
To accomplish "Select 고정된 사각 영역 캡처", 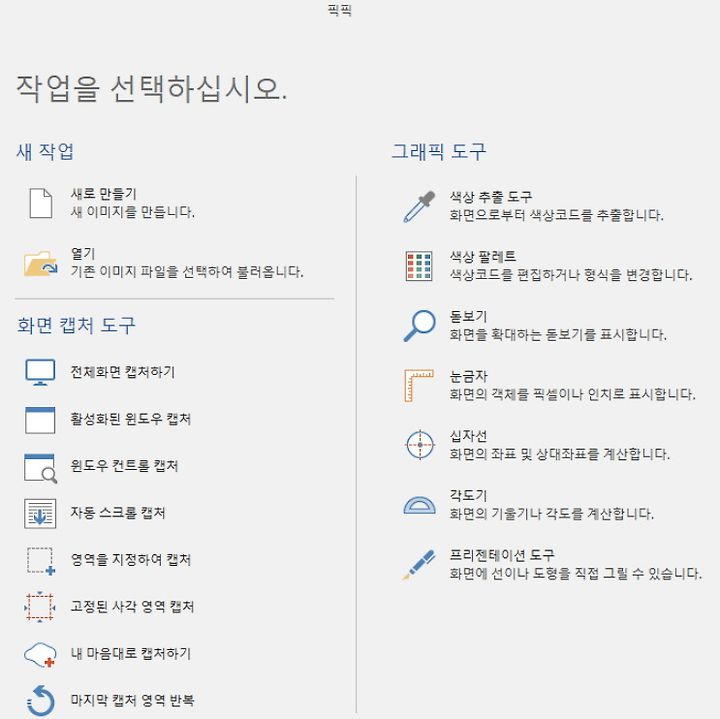I will (132, 607).
